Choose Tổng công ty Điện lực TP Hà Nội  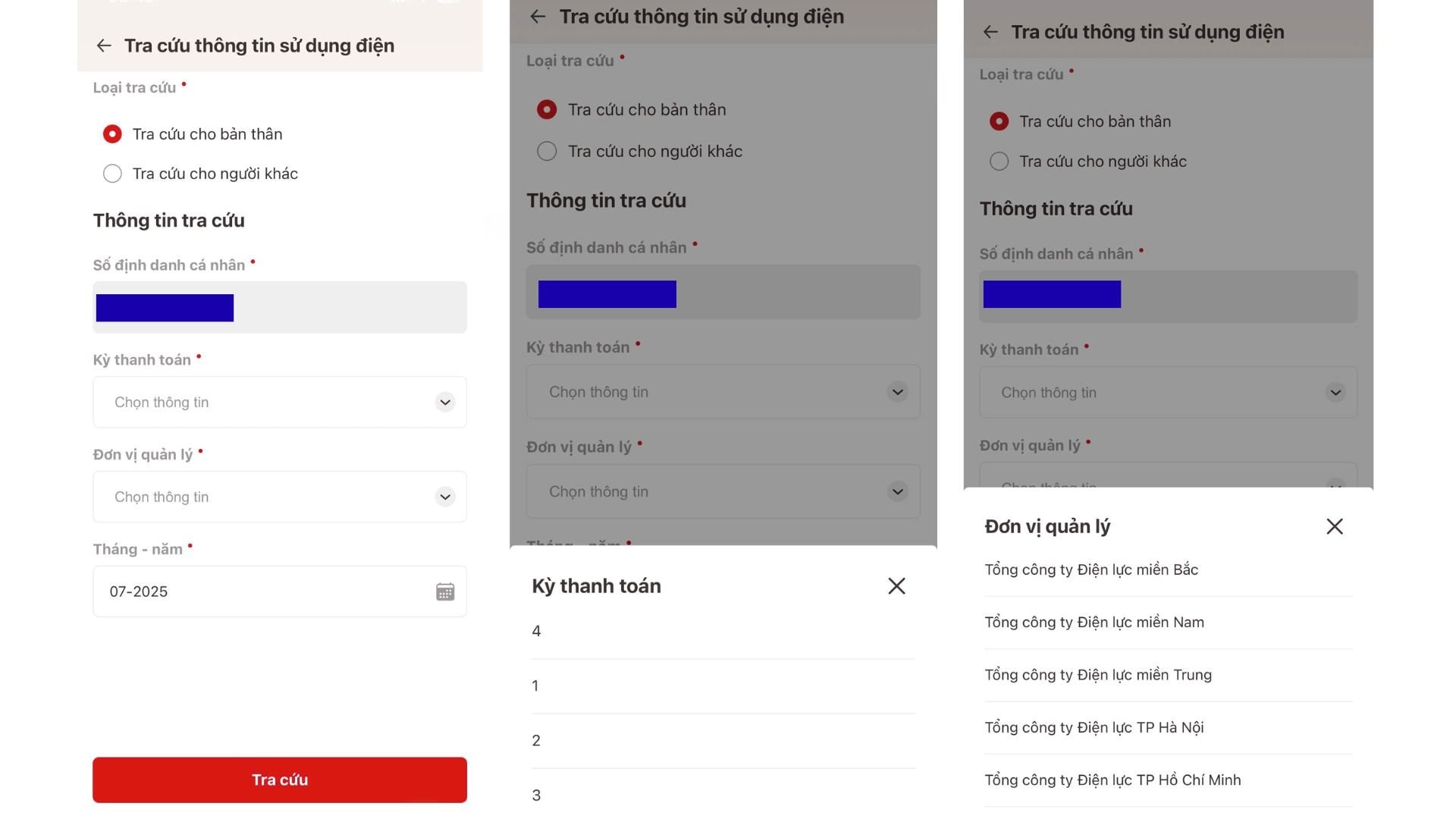point(1168,727)
